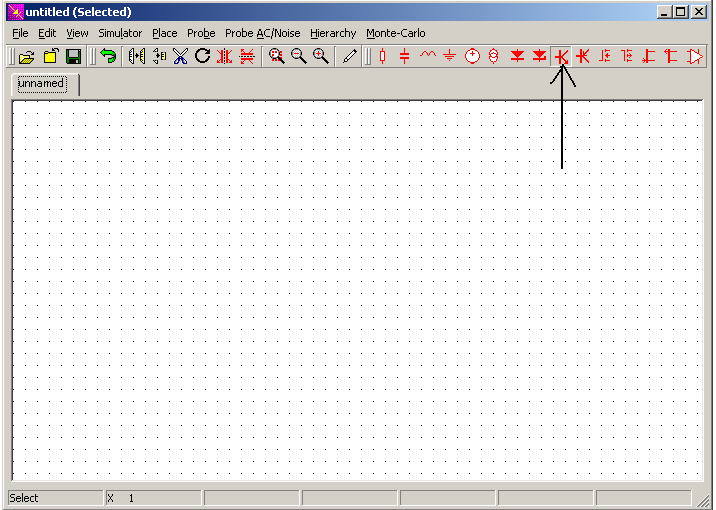This screenshot has height=510, width=716.
Task: Undo the last action with green arrow
Action: 108,57
